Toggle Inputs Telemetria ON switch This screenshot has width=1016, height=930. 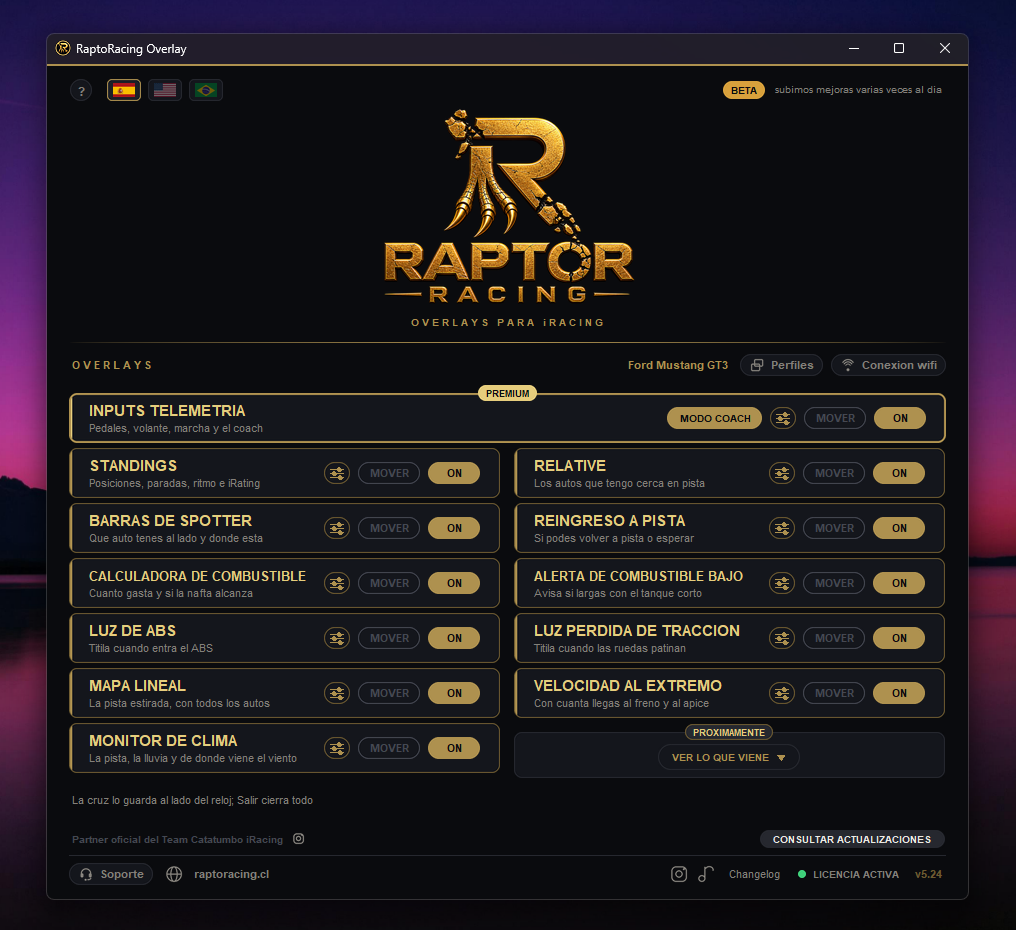[900, 419]
